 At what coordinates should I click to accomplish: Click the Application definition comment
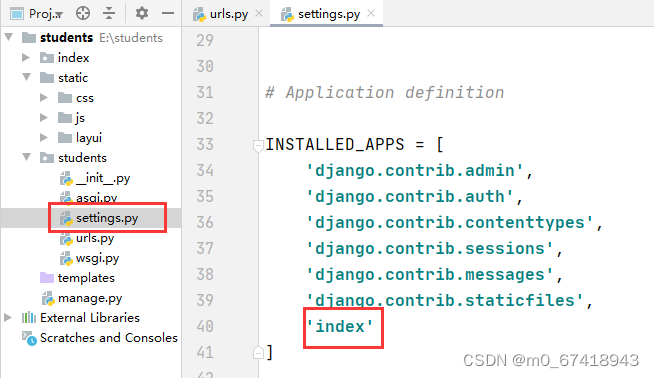pyautogui.click(x=385, y=93)
